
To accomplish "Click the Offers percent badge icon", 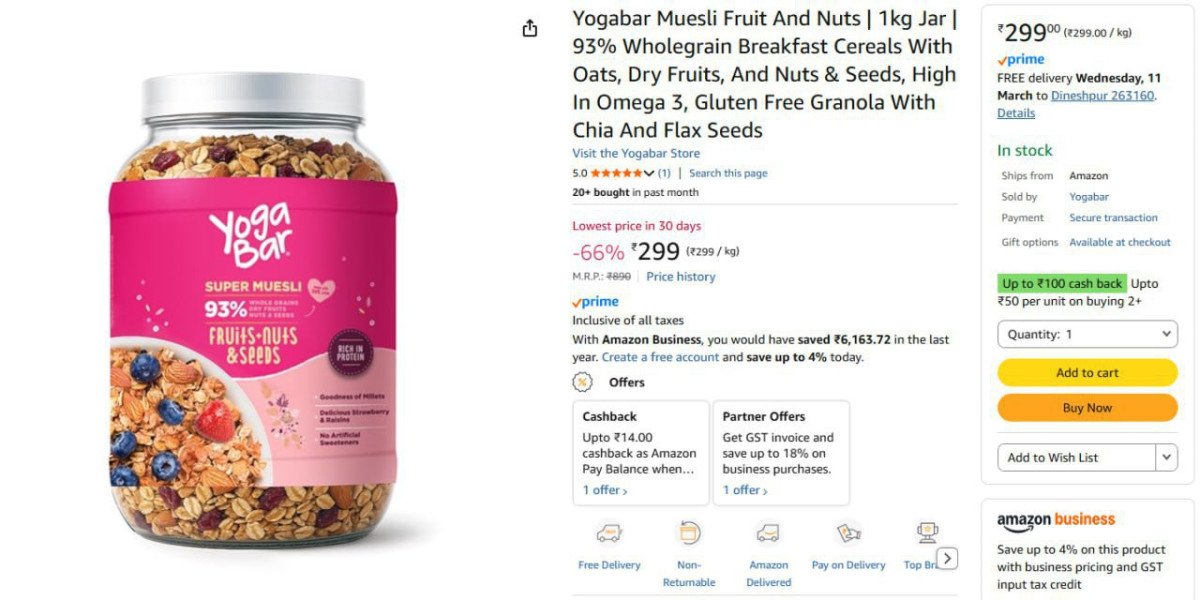I will tap(581, 382).
